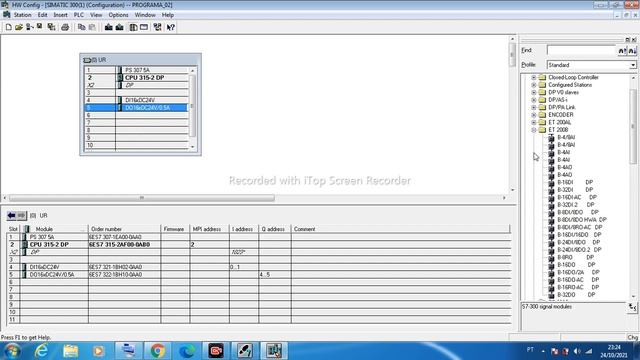Screen dimensions: 640x360
Task: Click the Save and Compile icon
Action: pos(51,27)
